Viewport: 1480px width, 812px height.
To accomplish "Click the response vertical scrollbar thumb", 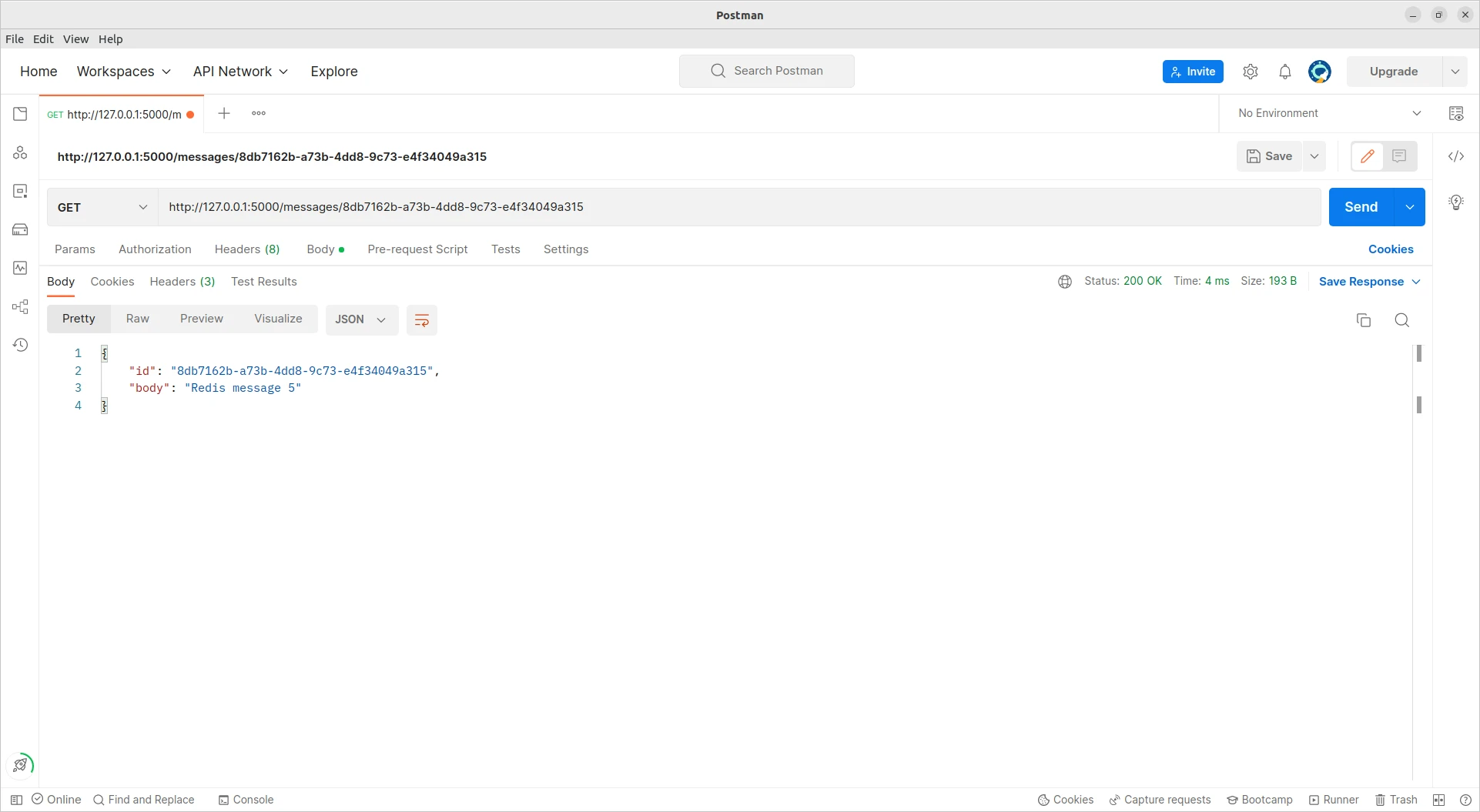I will point(1418,353).
